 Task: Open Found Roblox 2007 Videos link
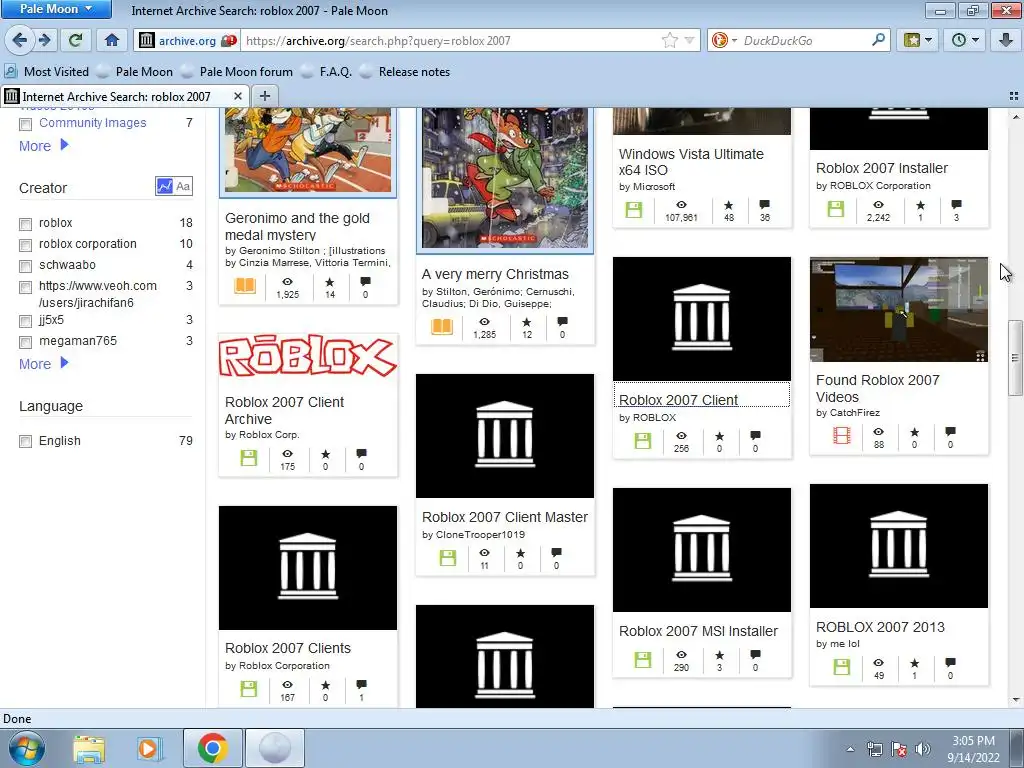(878, 389)
